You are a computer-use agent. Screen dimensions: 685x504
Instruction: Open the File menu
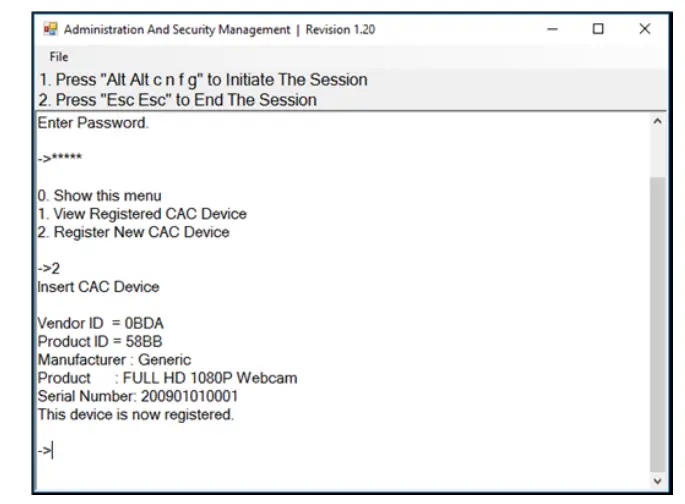click(59, 57)
